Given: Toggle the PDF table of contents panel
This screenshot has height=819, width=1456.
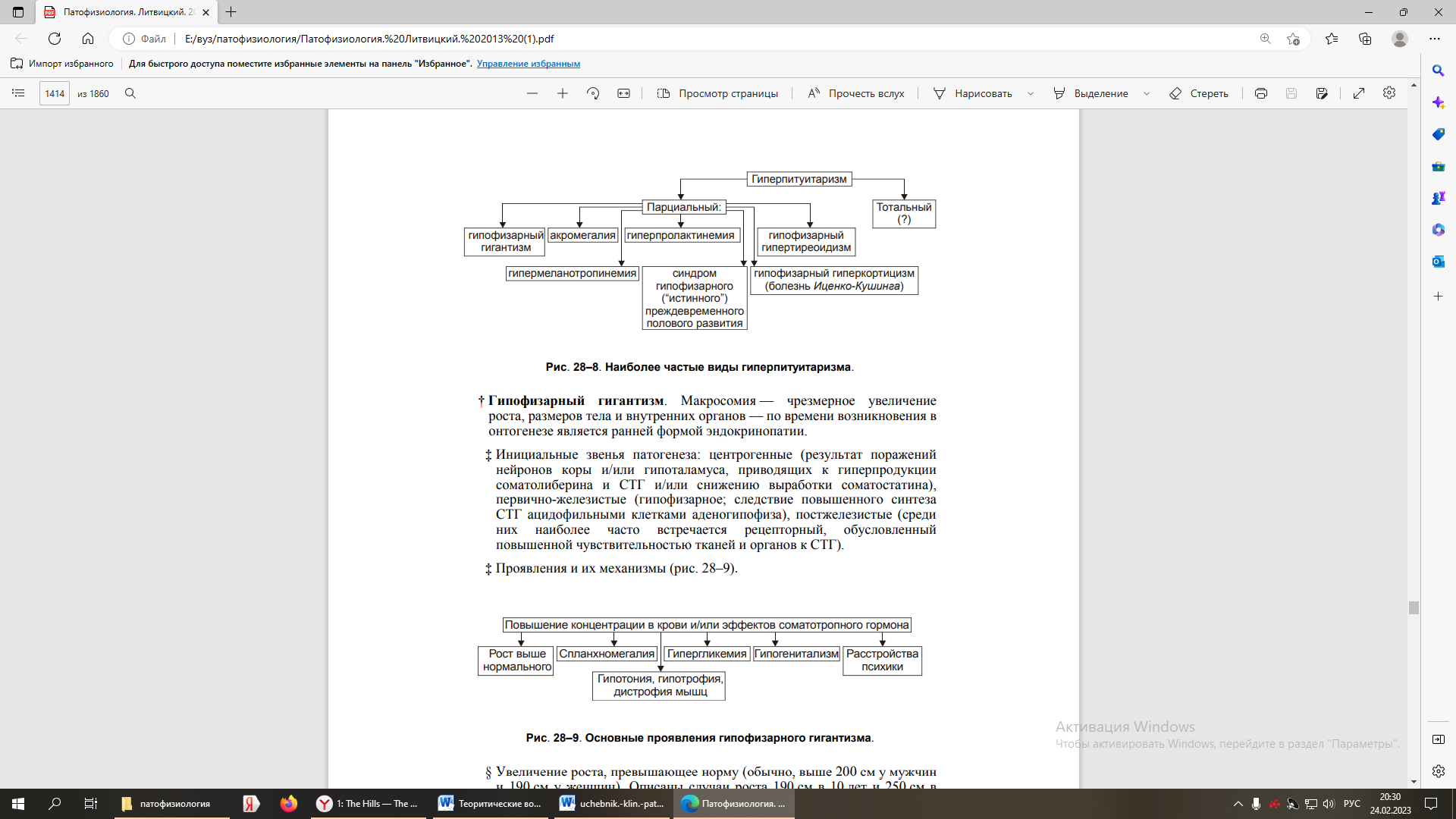Looking at the screenshot, I should (x=19, y=93).
